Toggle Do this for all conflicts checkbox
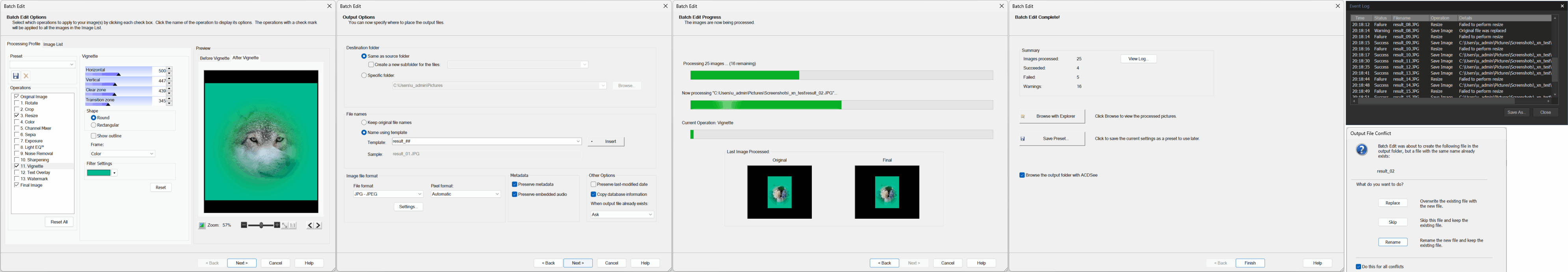 coord(1359,266)
